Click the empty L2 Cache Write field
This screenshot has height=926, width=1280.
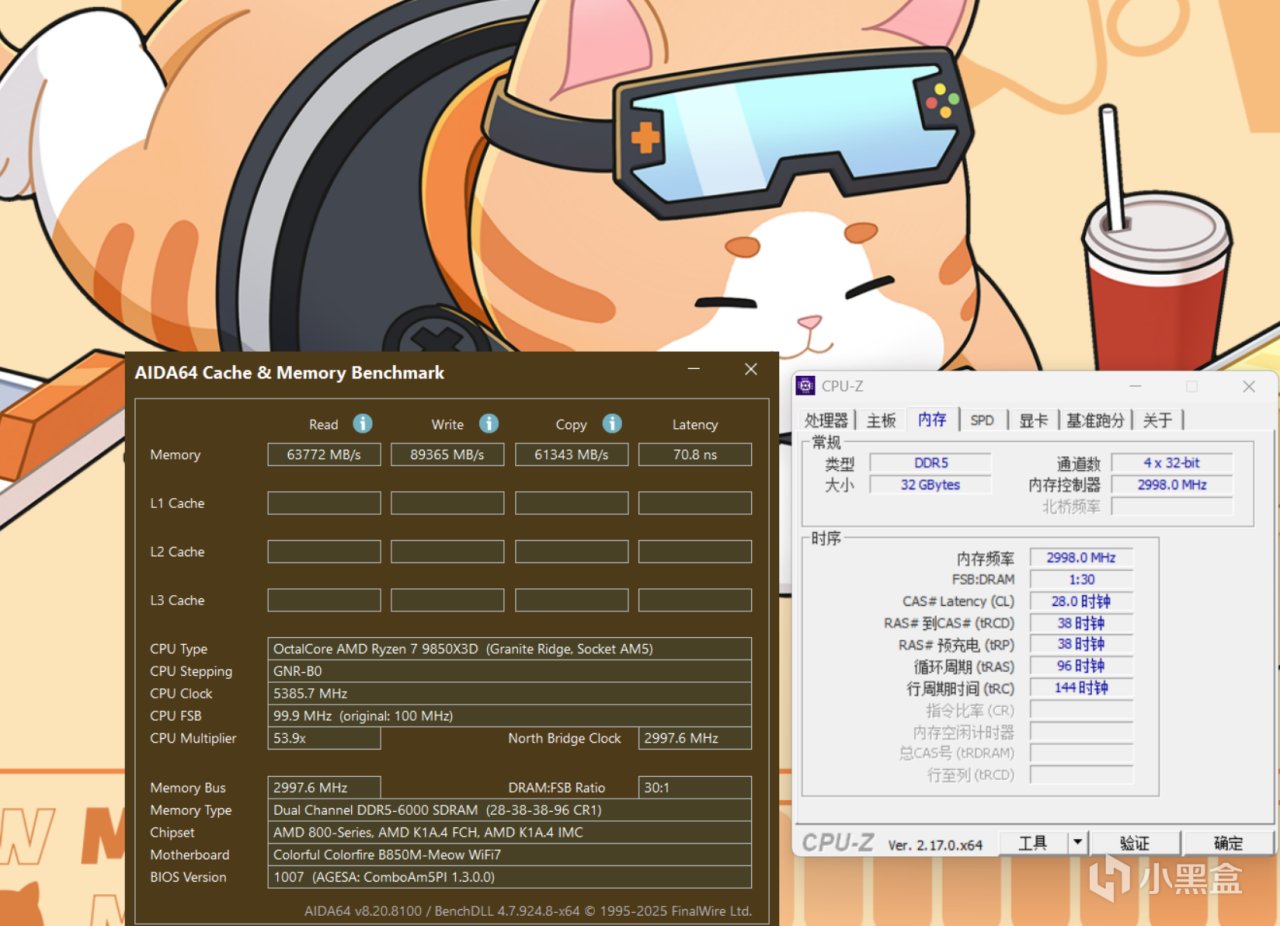click(448, 551)
